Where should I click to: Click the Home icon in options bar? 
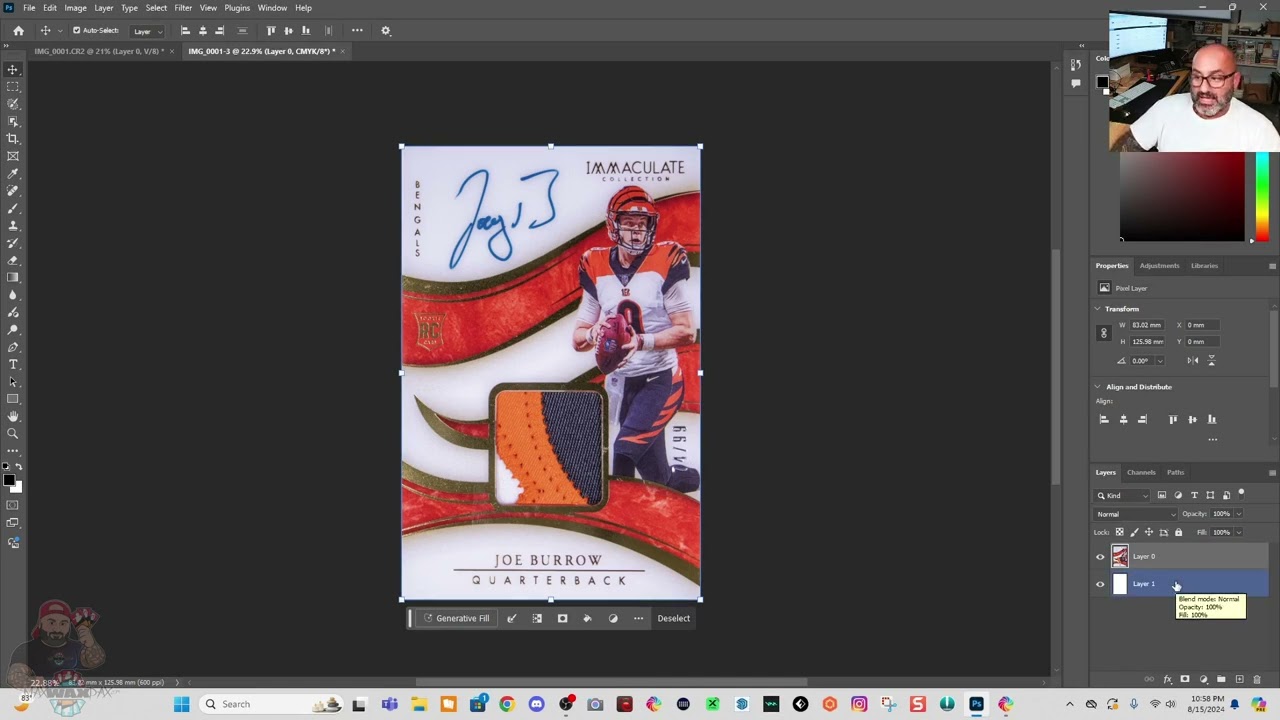click(x=18, y=30)
